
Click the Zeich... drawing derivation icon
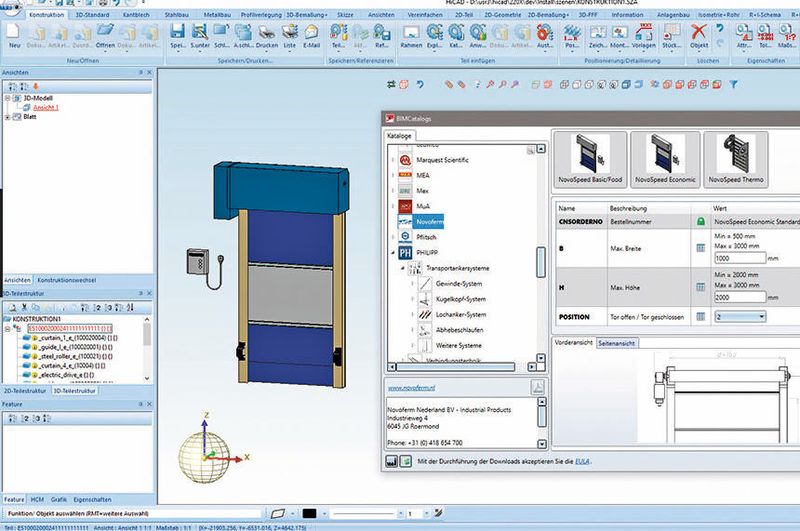[x=597, y=32]
